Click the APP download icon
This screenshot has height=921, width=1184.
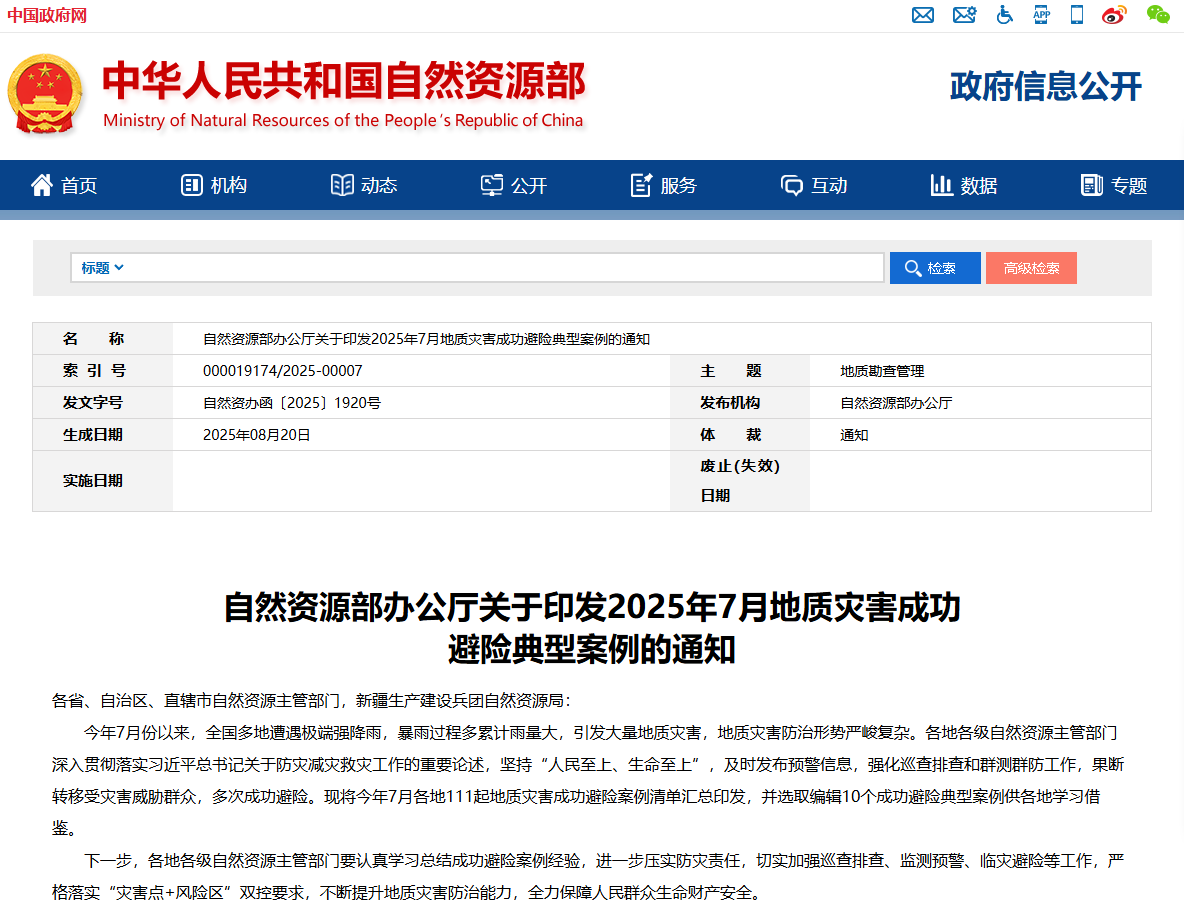coord(1041,15)
